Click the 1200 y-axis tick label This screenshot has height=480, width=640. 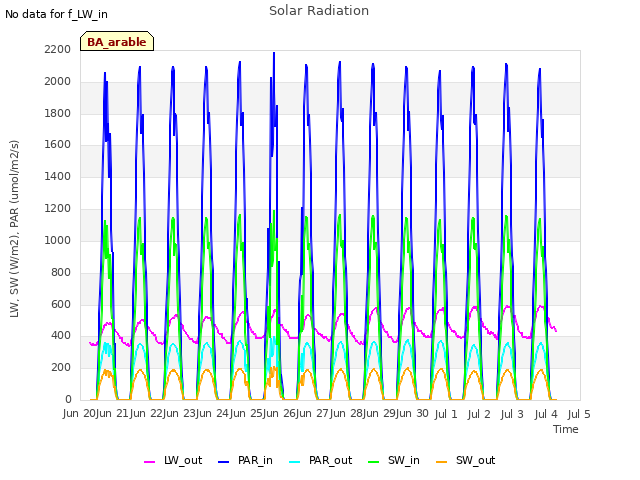pos(58,208)
